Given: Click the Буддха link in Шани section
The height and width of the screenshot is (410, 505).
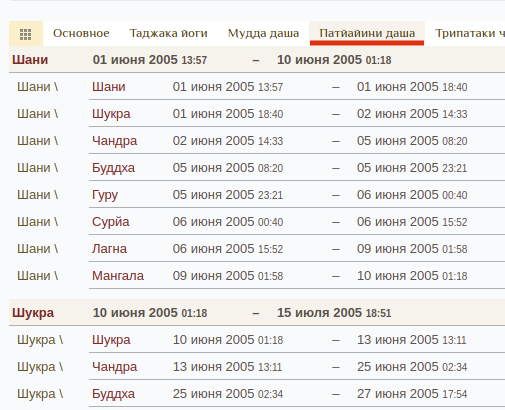Looking at the screenshot, I should coord(113,168).
